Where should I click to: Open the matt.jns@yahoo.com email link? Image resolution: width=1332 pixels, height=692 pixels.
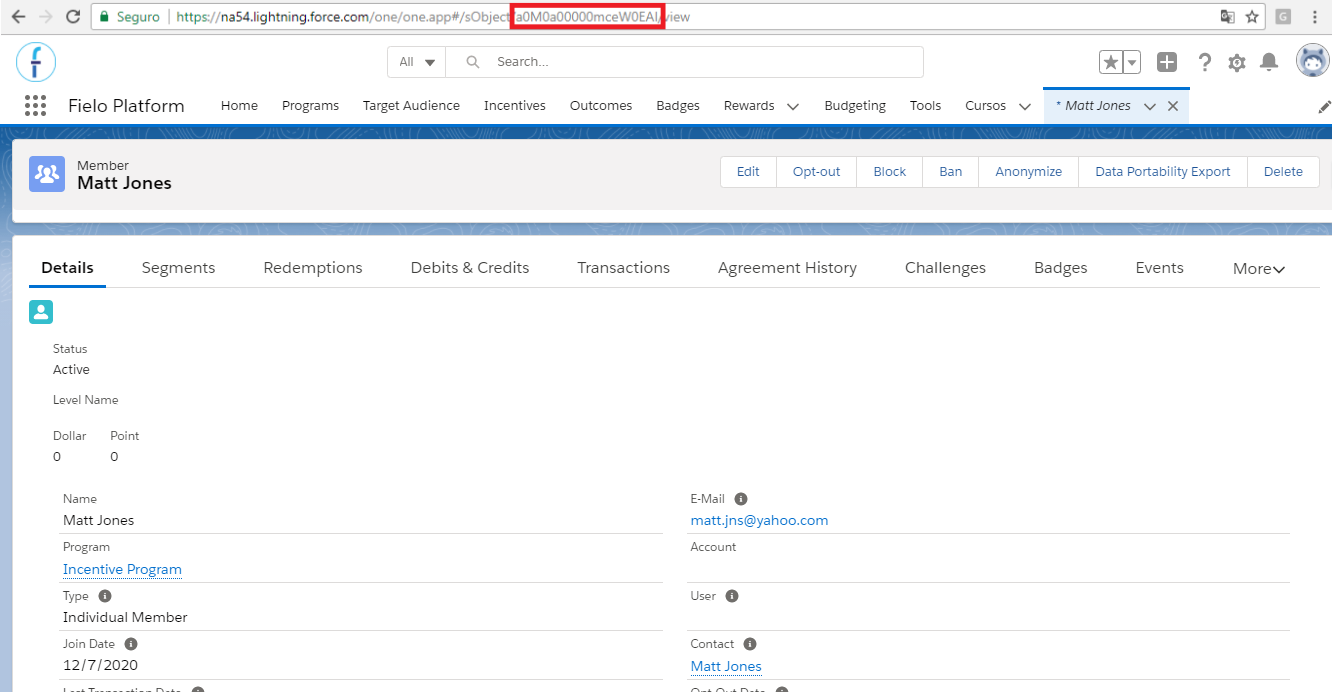tap(759, 520)
